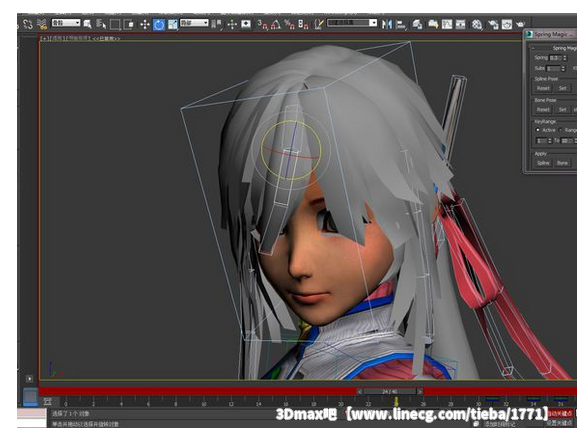The image size is (588, 433).
Task: Apply spring to Spline button
Action: (543, 163)
